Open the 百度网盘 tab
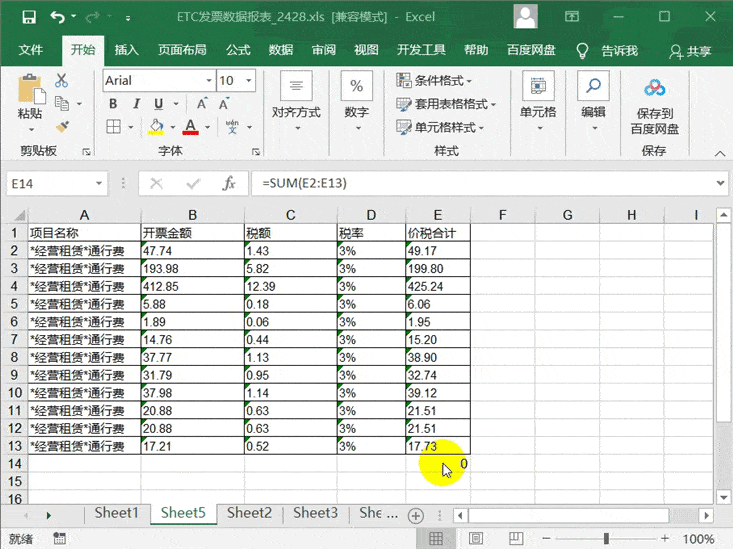 point(531,50)
